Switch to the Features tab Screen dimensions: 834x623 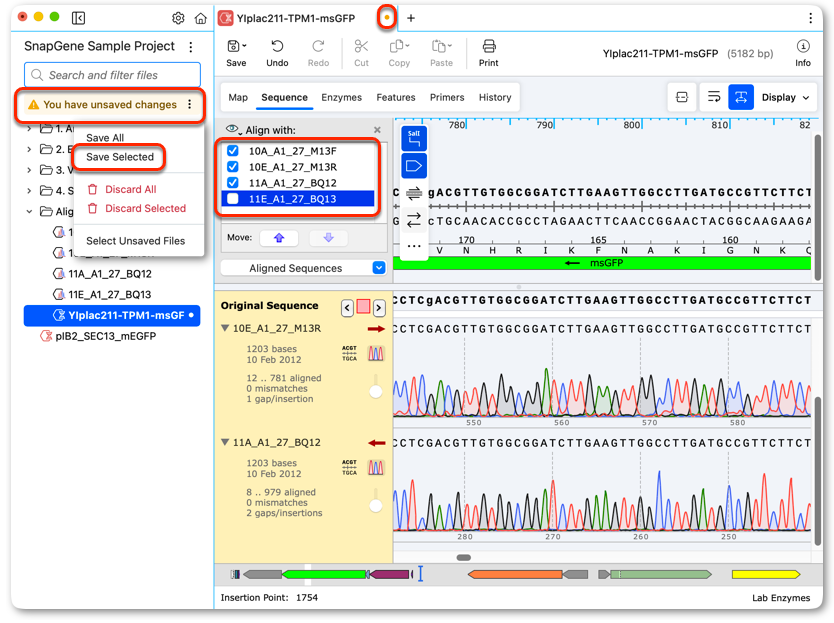(x=396, y=97)
